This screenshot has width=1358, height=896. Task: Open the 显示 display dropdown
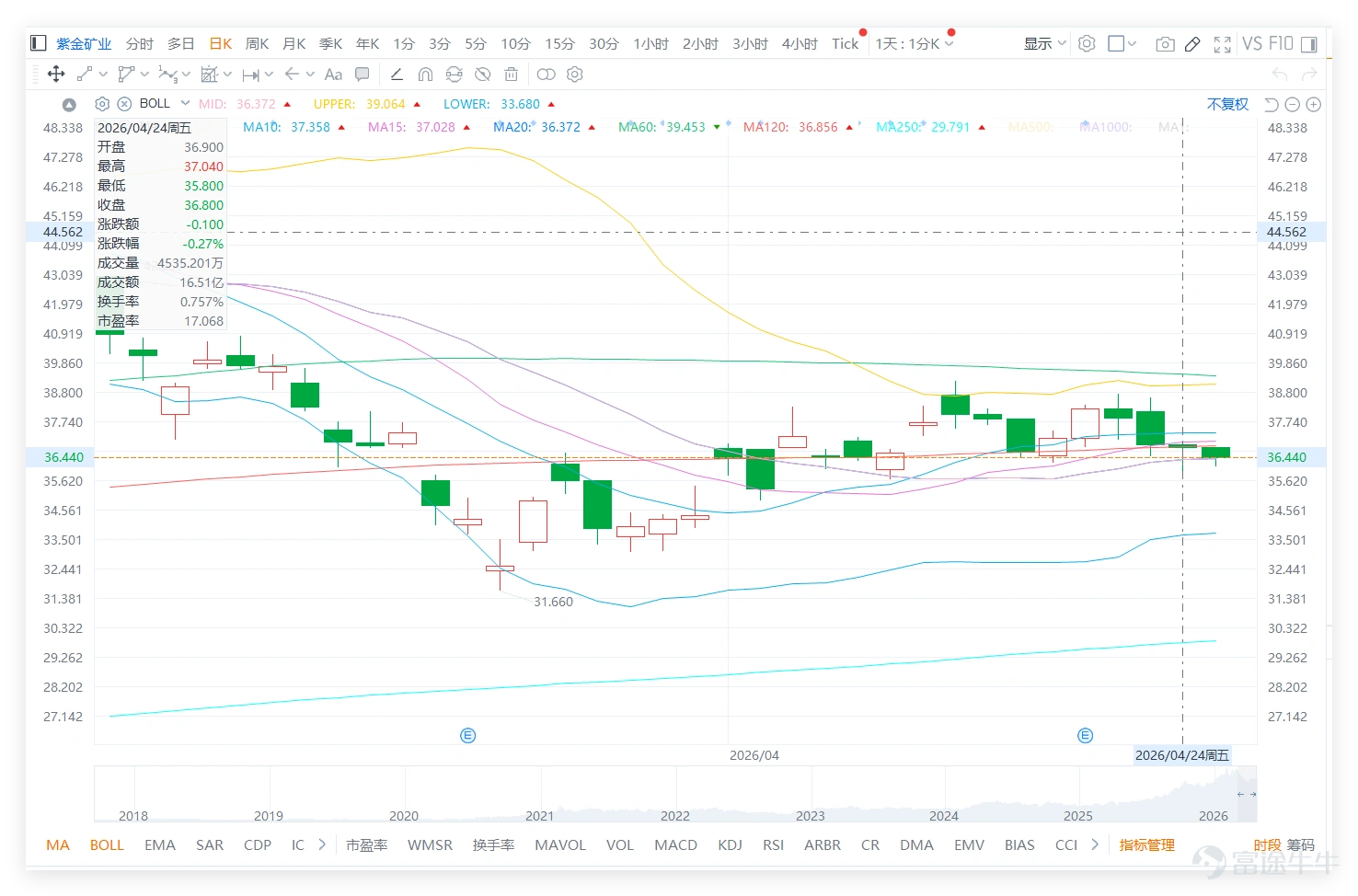[x=1045, y=43]
